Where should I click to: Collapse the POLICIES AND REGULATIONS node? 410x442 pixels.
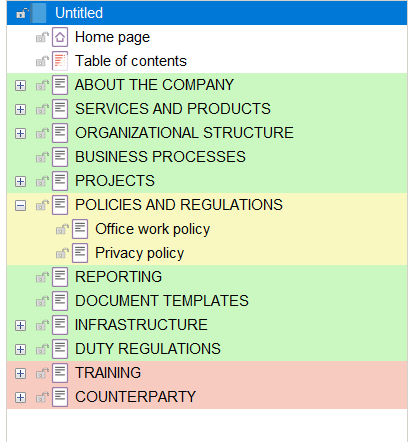(x=20, y=206)
